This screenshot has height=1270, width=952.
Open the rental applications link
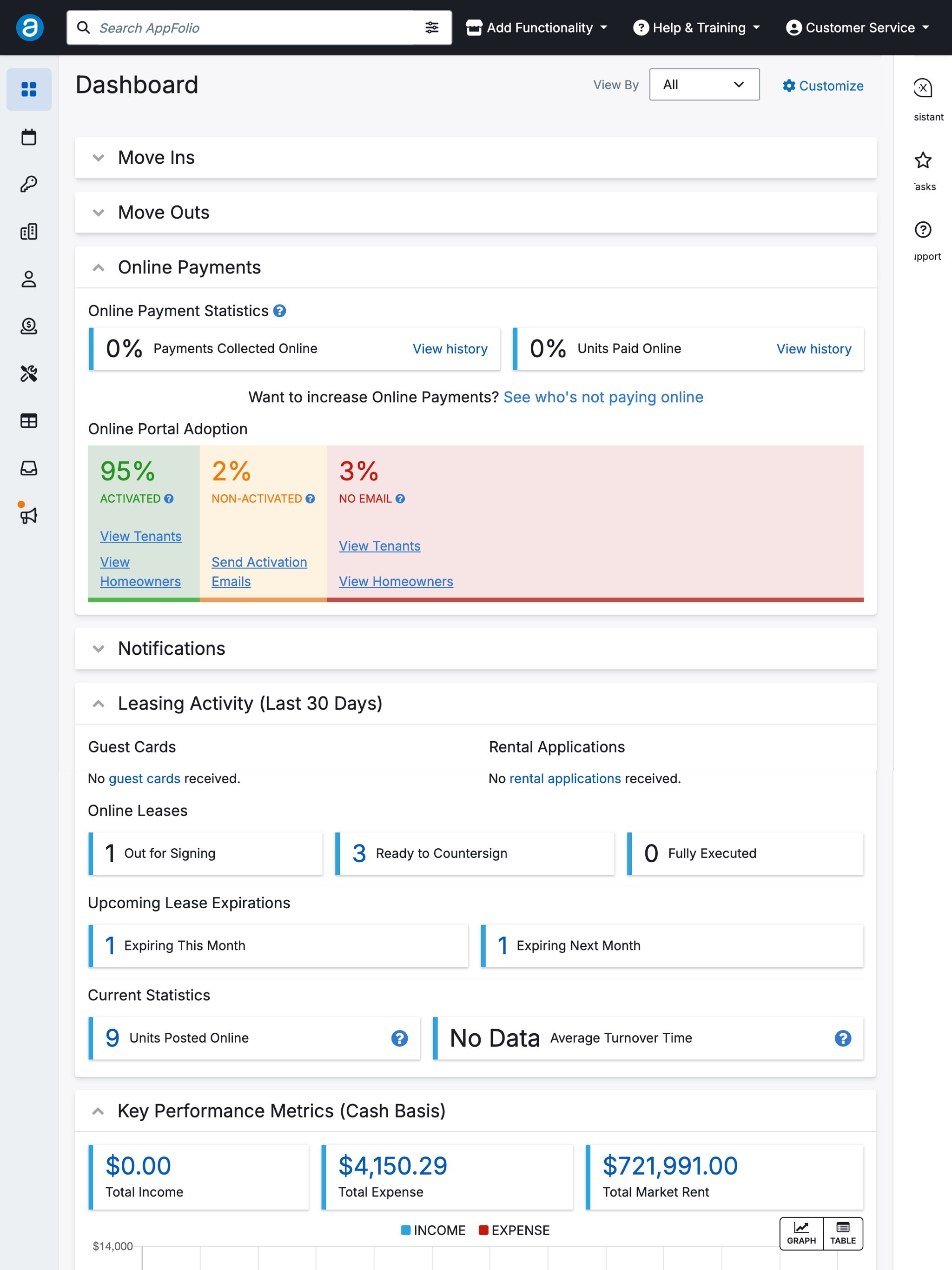[x=565, y=778]
